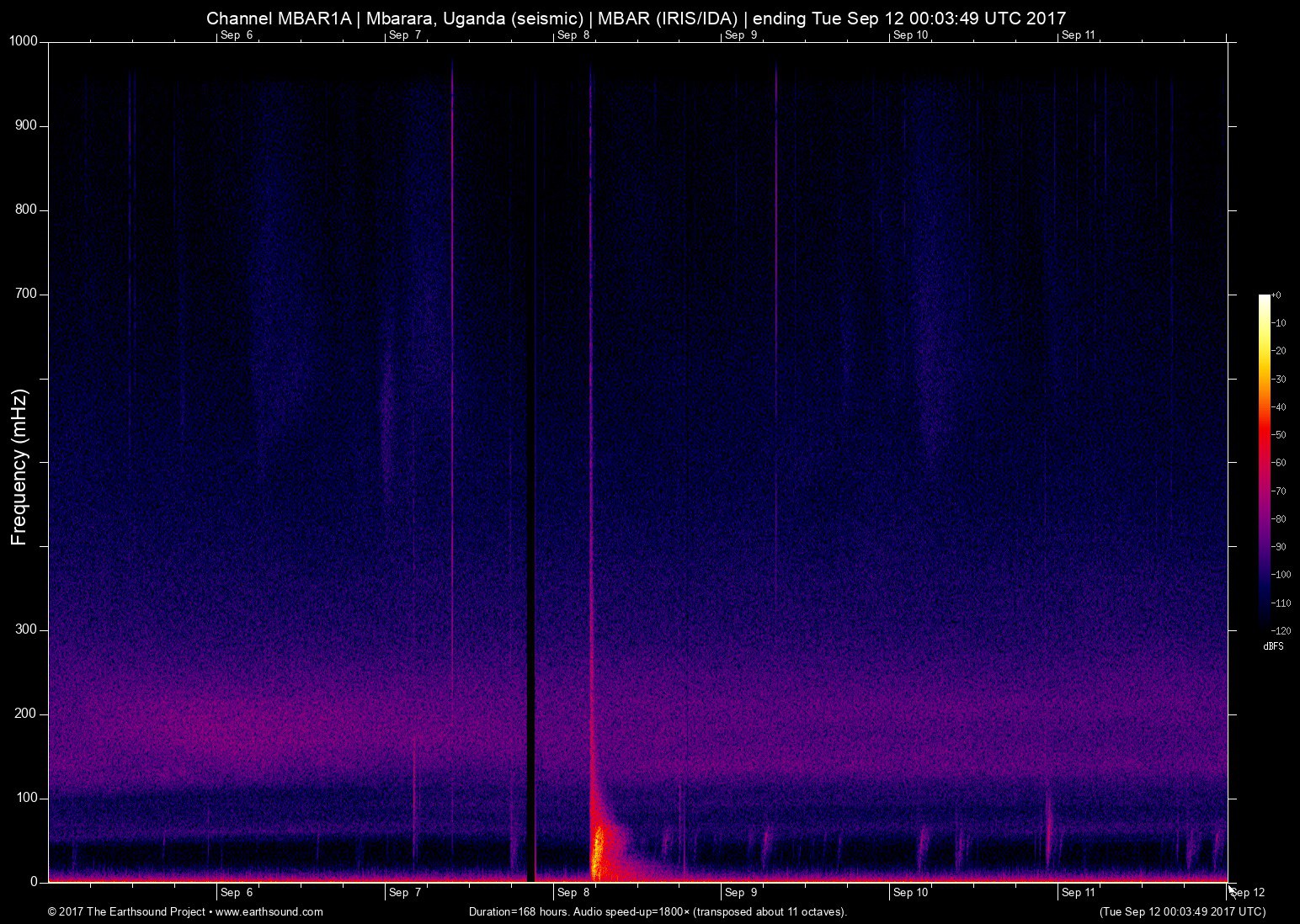The image size is (1300, 924).
Task: Click the Channel MBAR1A title text
Action: pos(278,17)
